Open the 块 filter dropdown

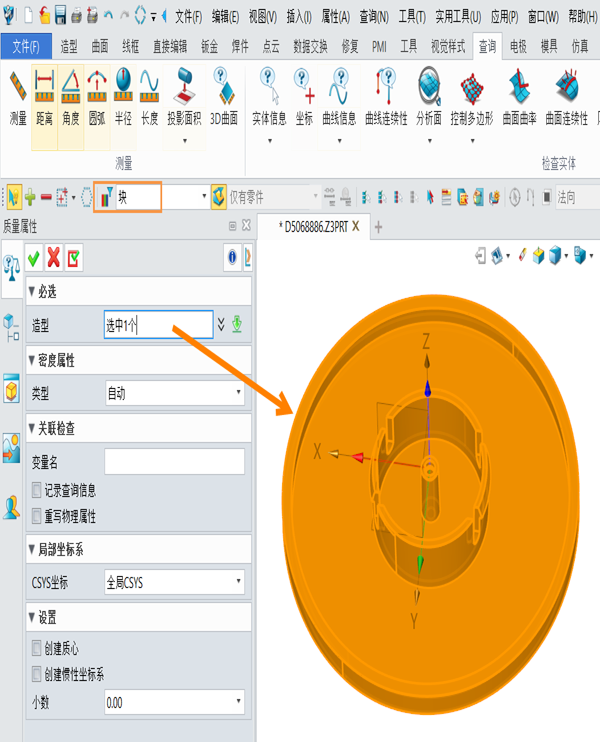204,196
